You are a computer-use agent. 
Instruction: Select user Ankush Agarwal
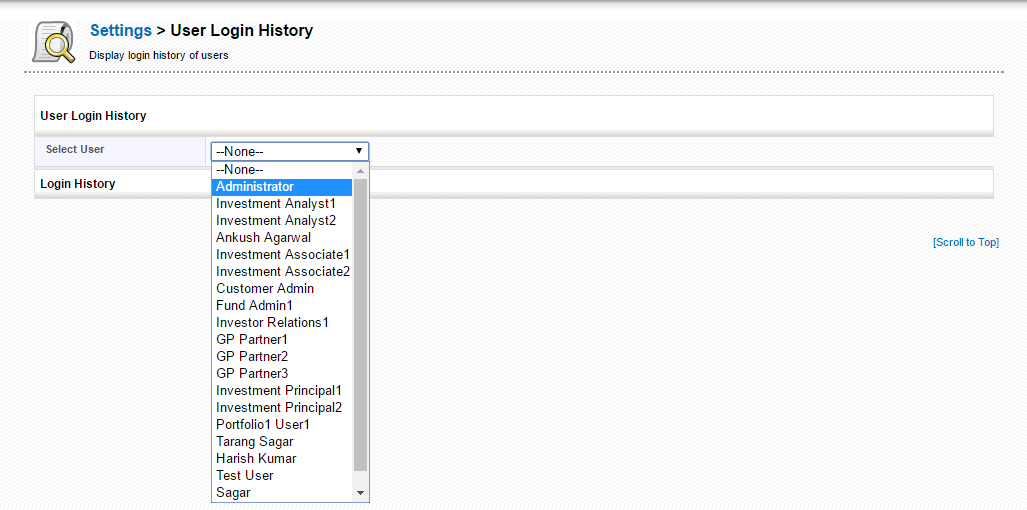(x=263, y=238)
